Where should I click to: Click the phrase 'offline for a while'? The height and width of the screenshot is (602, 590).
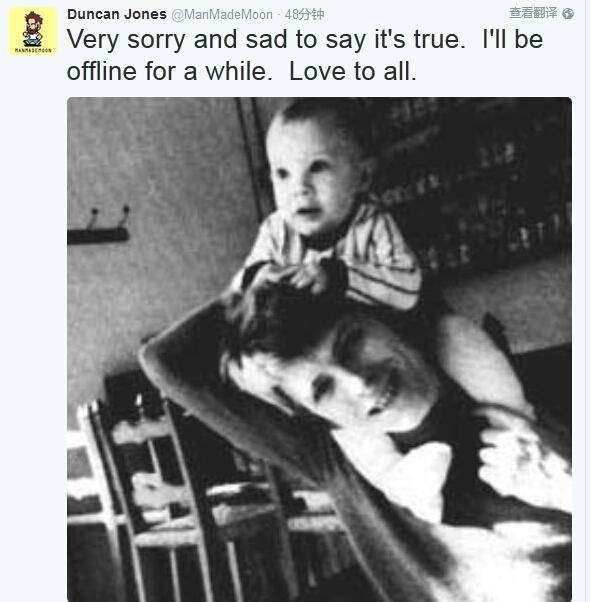click(167, 71)
